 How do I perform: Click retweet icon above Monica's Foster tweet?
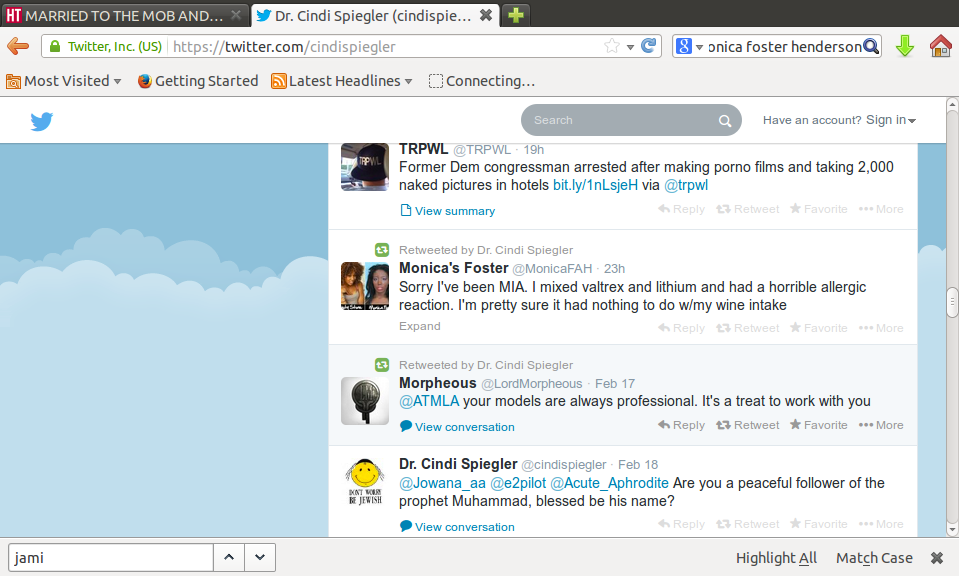click(x=382, y=249)
